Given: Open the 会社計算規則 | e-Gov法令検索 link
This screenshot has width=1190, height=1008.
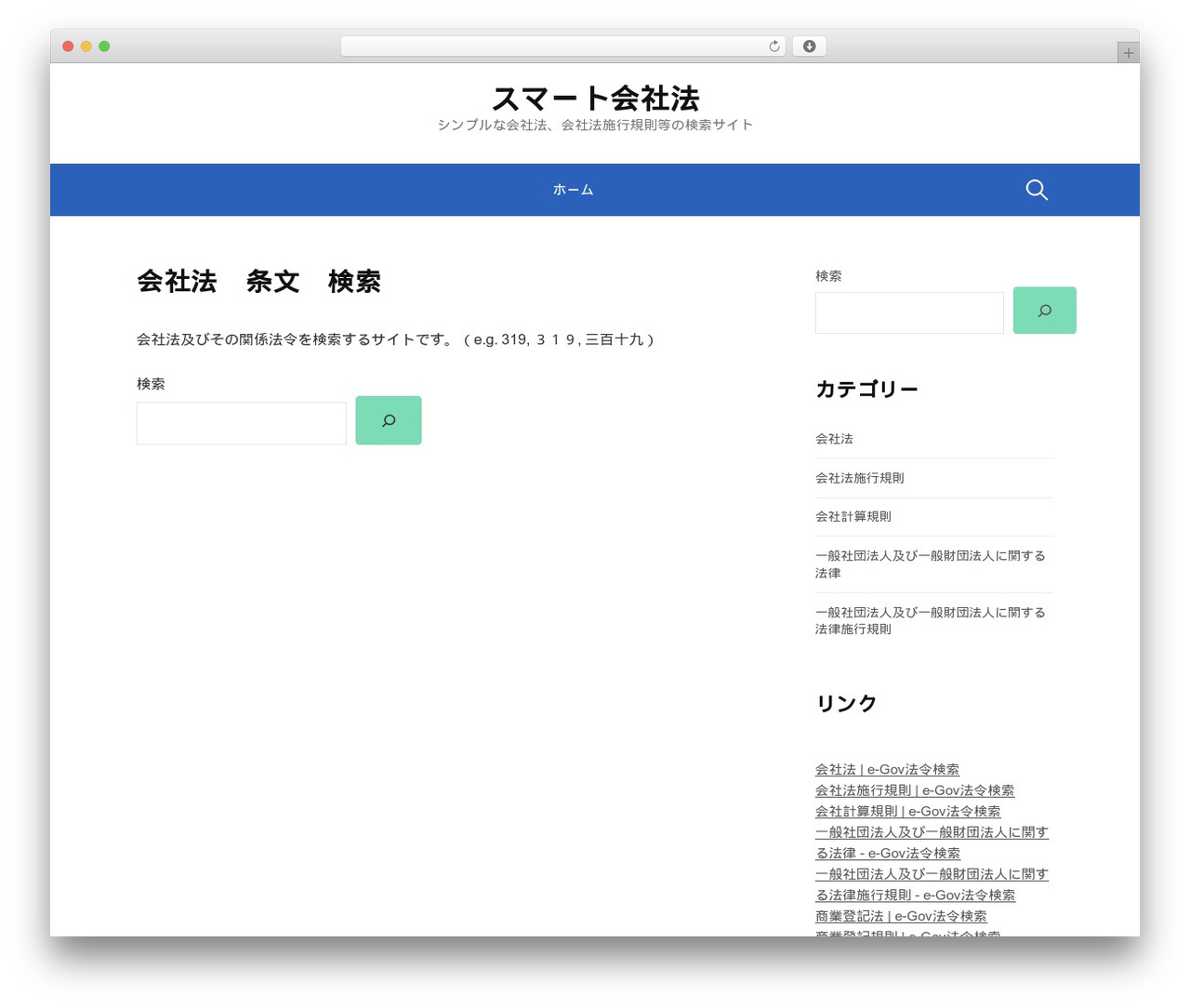Looking at the screenshot, I should [907, 812].
